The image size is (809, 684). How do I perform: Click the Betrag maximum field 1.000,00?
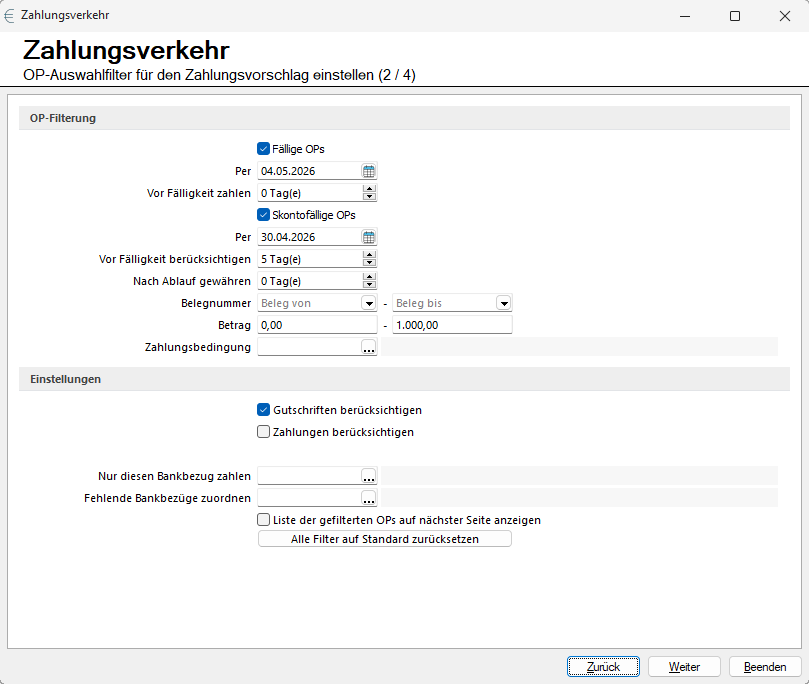click(452, 325)
